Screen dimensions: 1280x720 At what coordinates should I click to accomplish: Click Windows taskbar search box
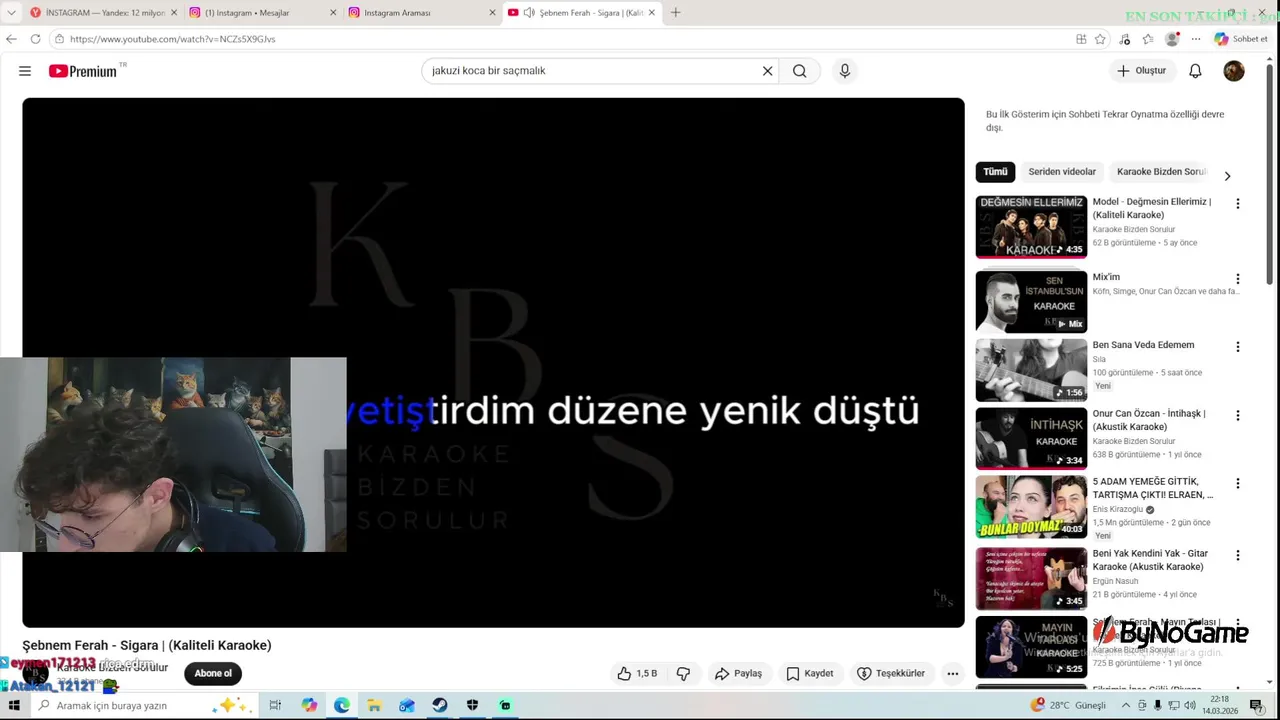[x=143, y=706]
